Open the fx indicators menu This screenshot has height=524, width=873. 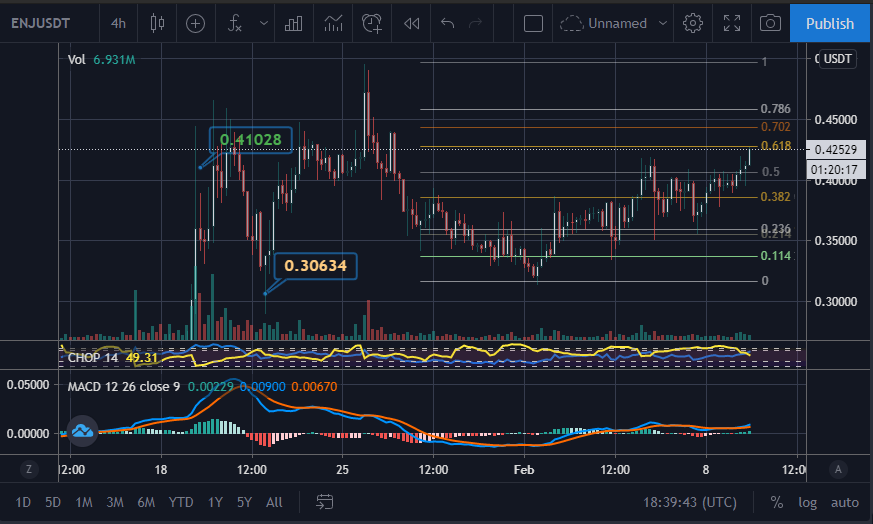coord(235,23)
